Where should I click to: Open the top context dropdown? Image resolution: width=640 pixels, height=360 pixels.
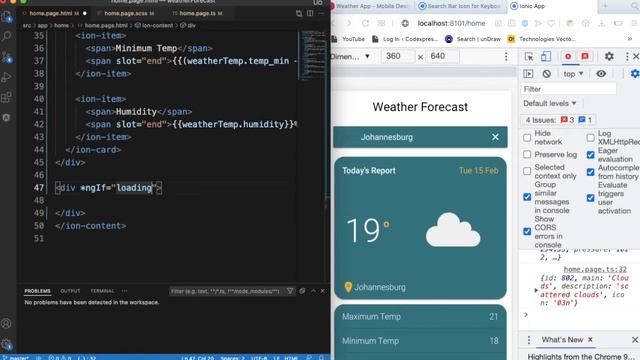click(573, 74)
